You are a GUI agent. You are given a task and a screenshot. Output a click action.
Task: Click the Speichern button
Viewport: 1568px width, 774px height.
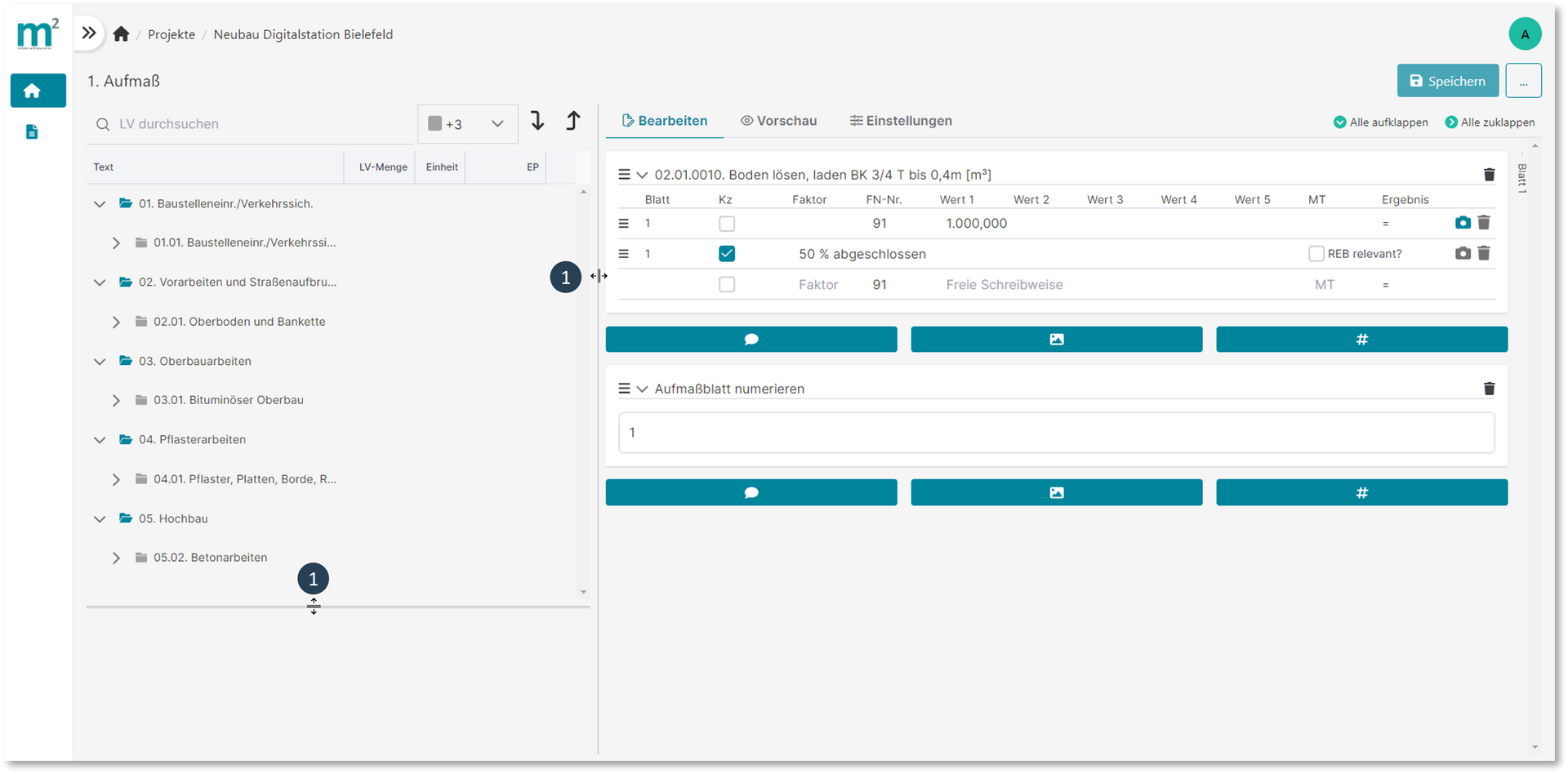pyautogui.click(x=1447, y=80)
